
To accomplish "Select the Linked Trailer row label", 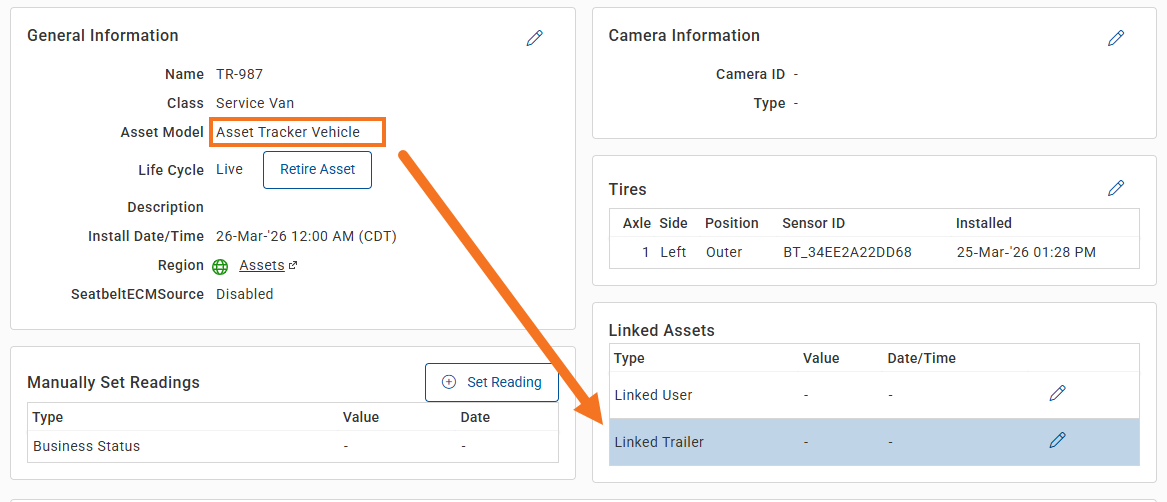I will click(659, 442).
